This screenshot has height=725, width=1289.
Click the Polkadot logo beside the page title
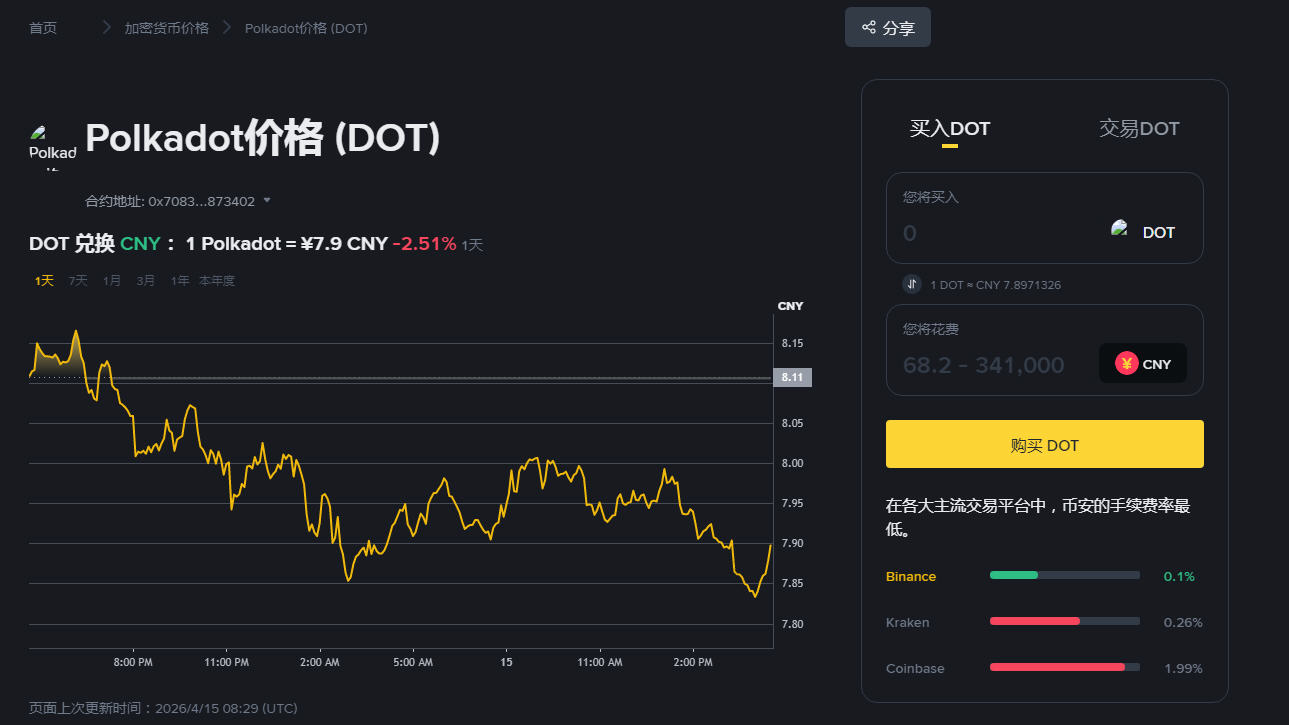coord(53,146)
